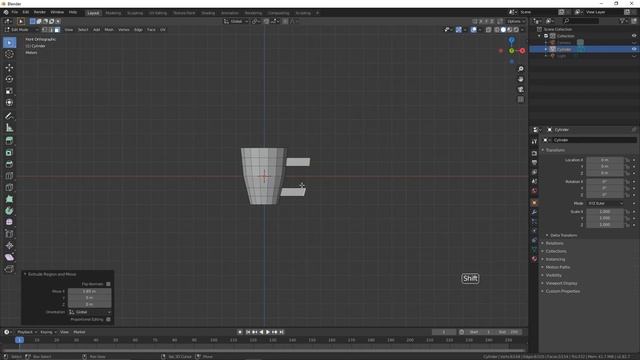Screen dimensions: 640x360
Task: Toggle the camera view icon
Action: tap(520, 89)
